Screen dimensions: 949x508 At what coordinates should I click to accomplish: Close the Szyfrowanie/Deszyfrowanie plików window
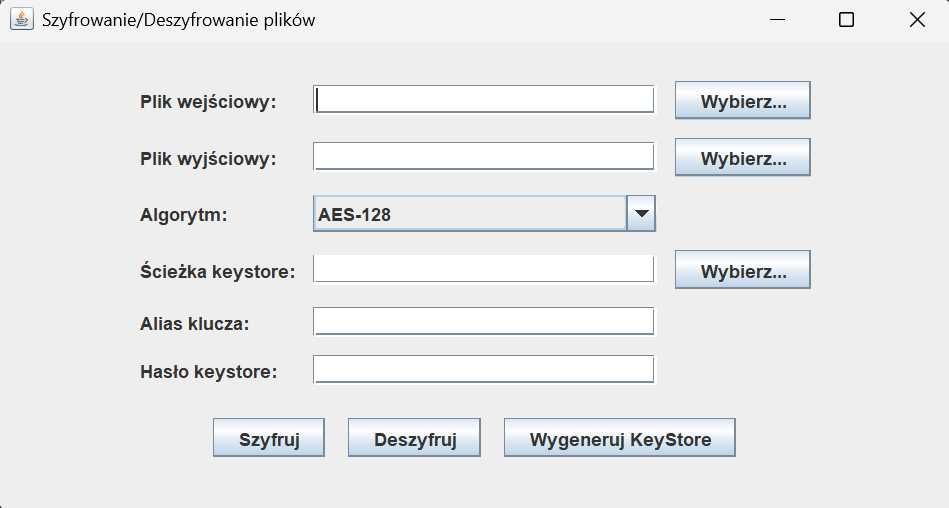[917, 20]
